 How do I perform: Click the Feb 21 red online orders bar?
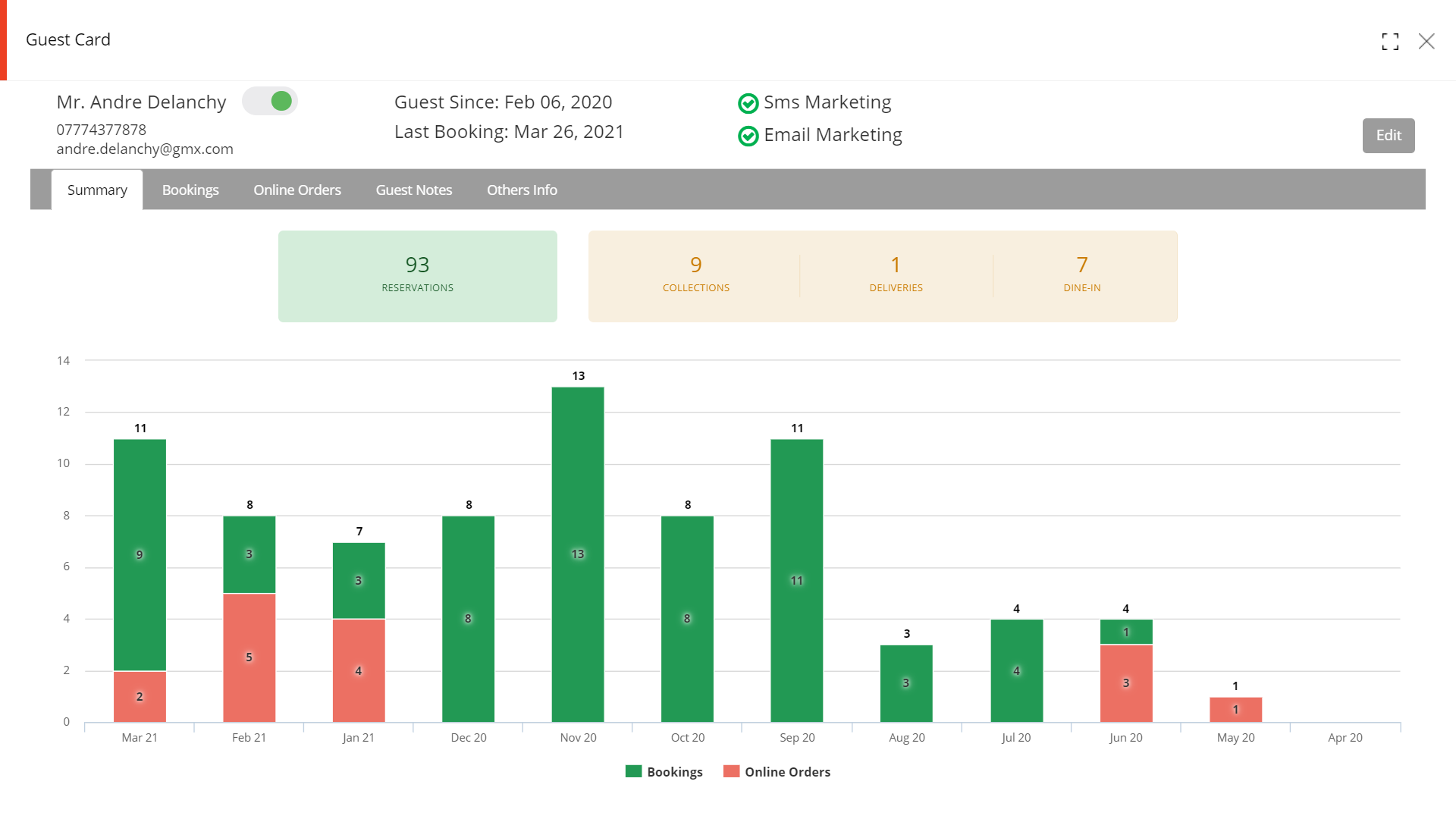249,657
